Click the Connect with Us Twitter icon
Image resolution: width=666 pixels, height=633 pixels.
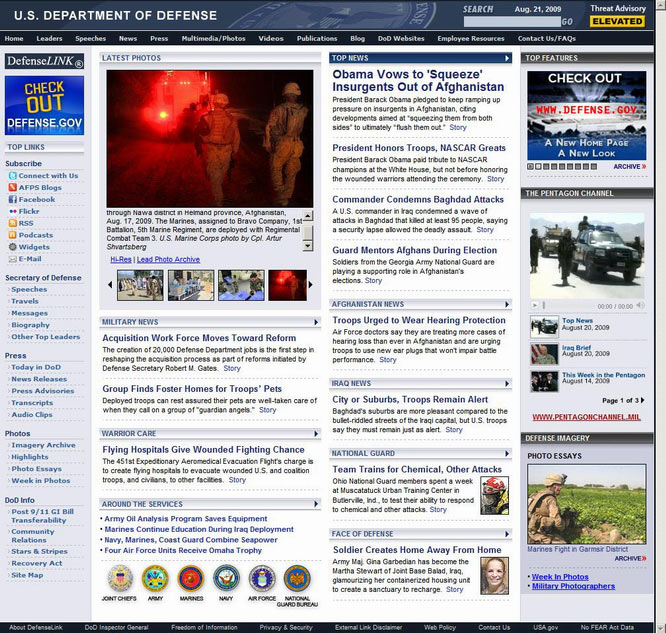point(13,175)
